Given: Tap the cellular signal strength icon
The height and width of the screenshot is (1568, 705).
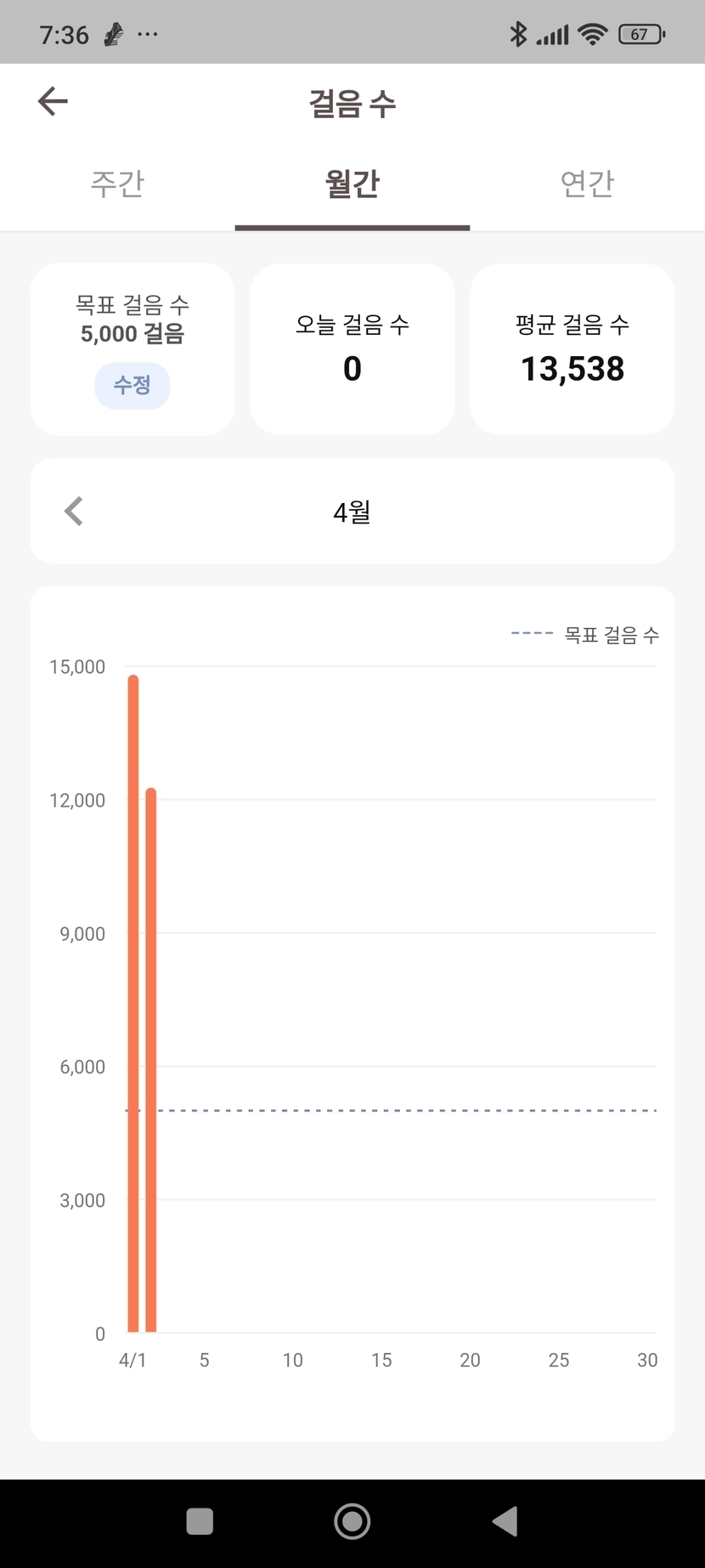Looking at the screenshot, I should [553, 35].
